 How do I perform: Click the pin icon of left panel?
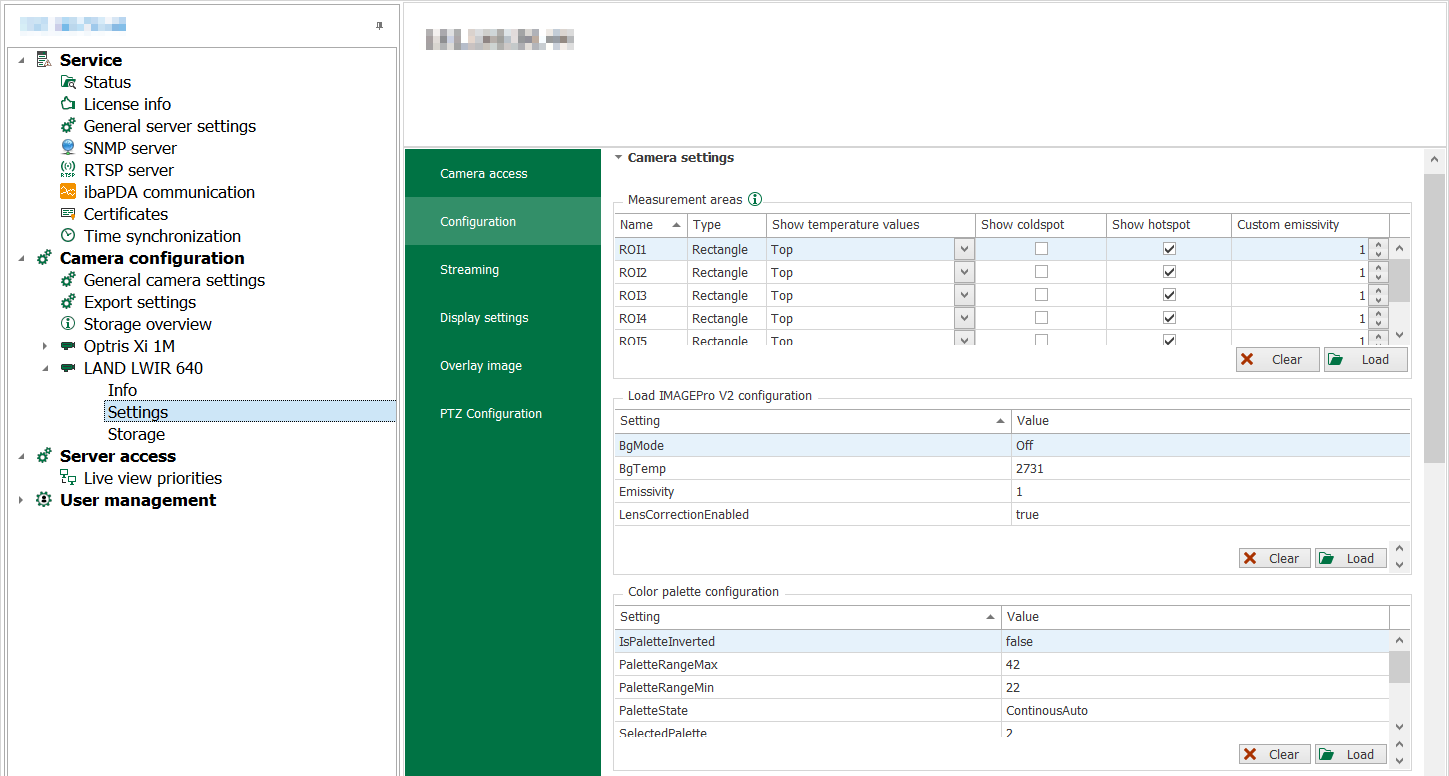(x=379, y=26)
